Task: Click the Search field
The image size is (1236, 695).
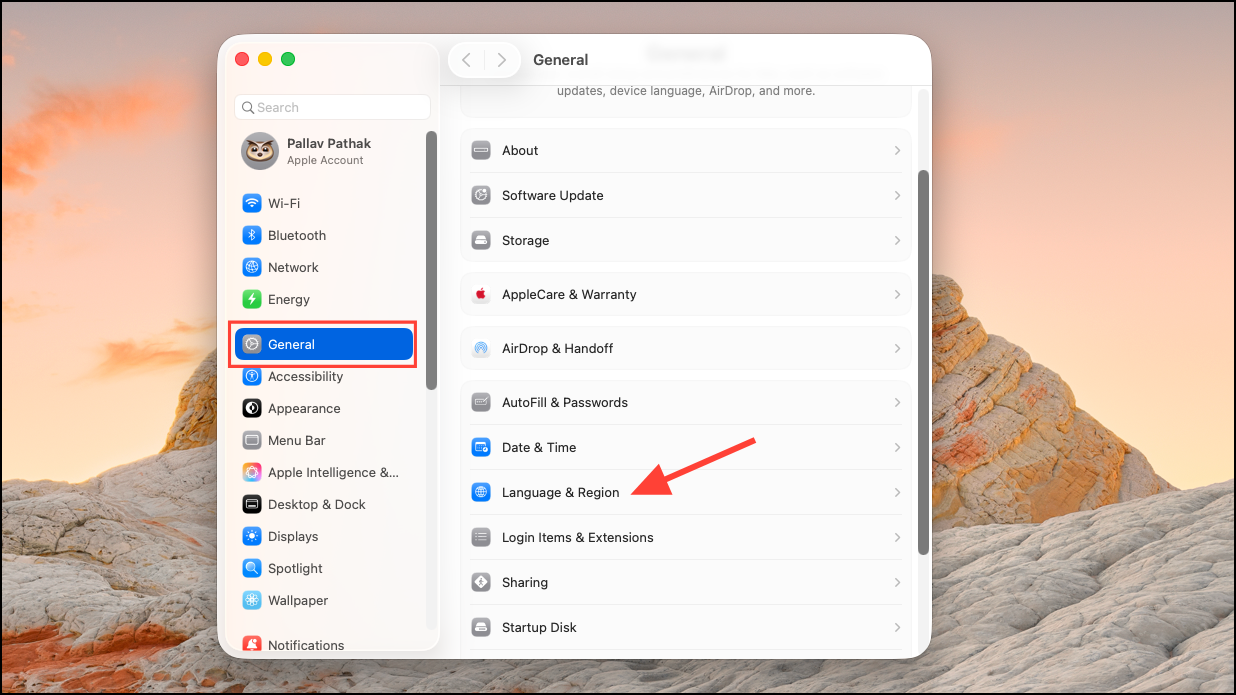Action: pos(332,107)
